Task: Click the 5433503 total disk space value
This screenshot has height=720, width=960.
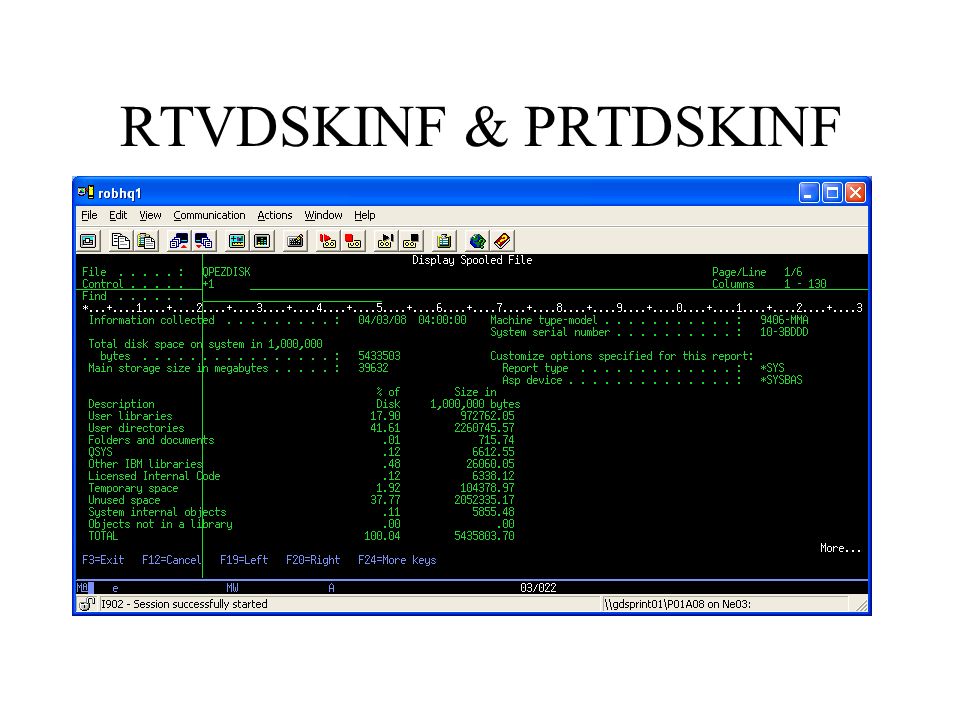Action: pyautogui.click(x=379, y=356)
